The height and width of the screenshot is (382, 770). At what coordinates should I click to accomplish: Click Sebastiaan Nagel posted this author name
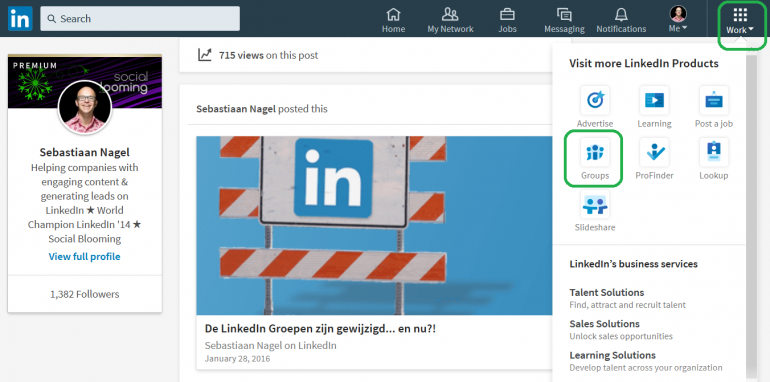(236, 109)
